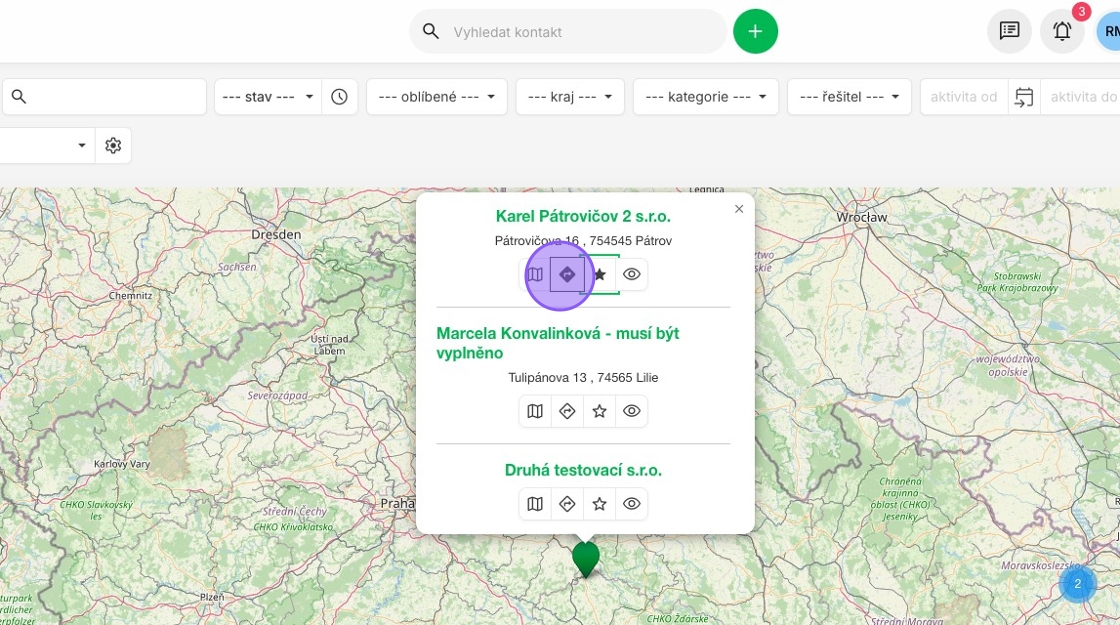Viewport: 1120px width, 625px height.
Task: Click the clock history icon next to stav
Action: pos(339,96)
